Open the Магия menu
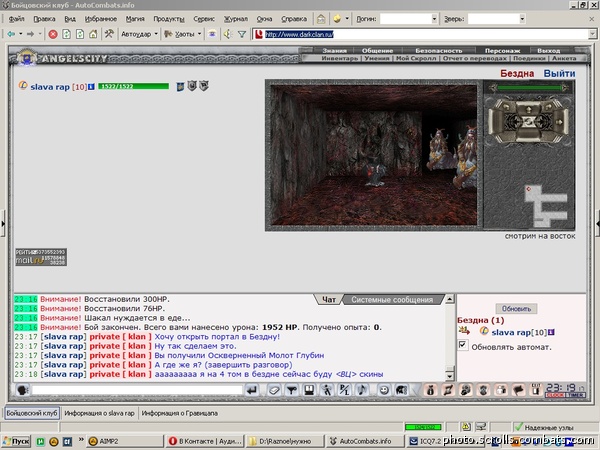Image resolution: width=600 pixels, height=450 pixels. pos(135,18)
